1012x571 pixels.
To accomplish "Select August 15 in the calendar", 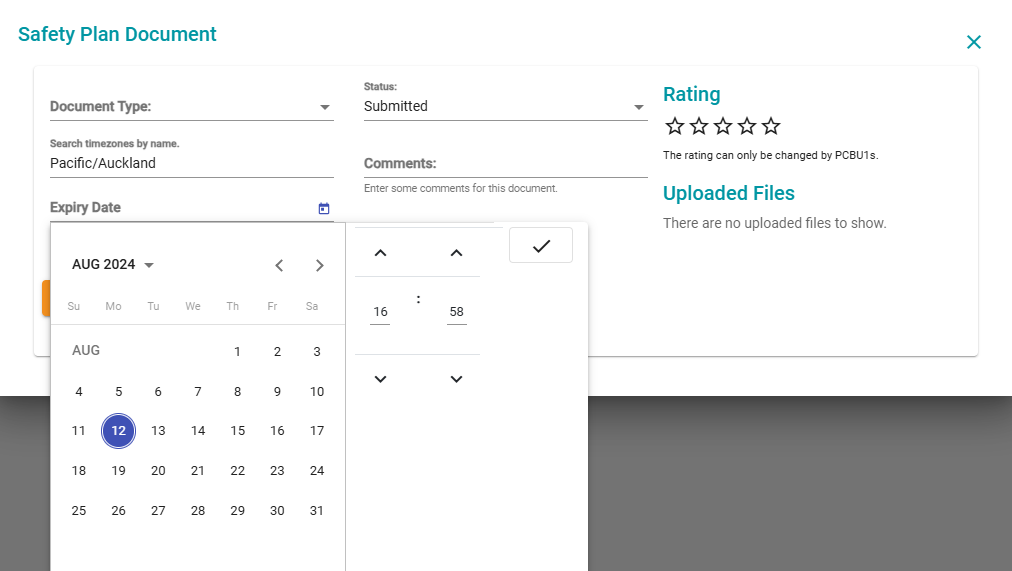I will click(x=237, y=431).
